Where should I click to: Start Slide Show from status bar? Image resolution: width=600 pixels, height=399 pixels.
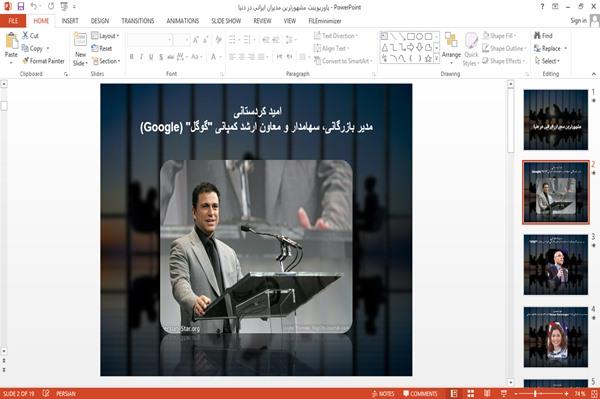point(504,394)
